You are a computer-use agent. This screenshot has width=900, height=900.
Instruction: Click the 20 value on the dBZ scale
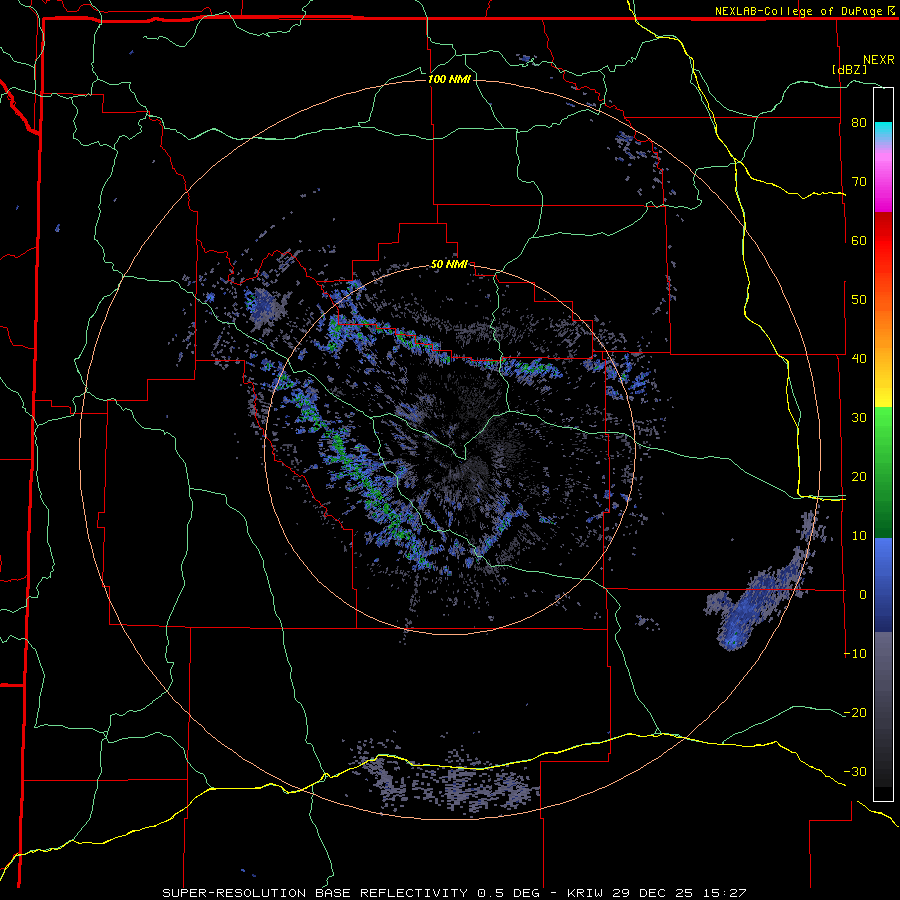coord(859,477)
